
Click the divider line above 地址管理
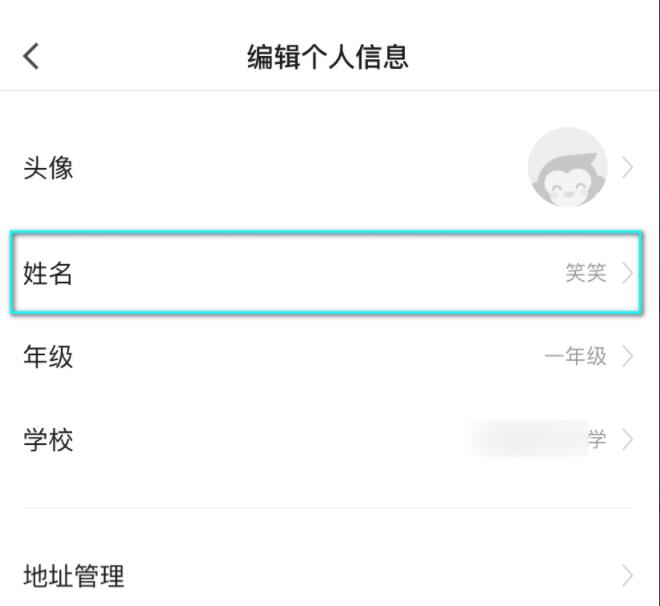pos(330,507)
